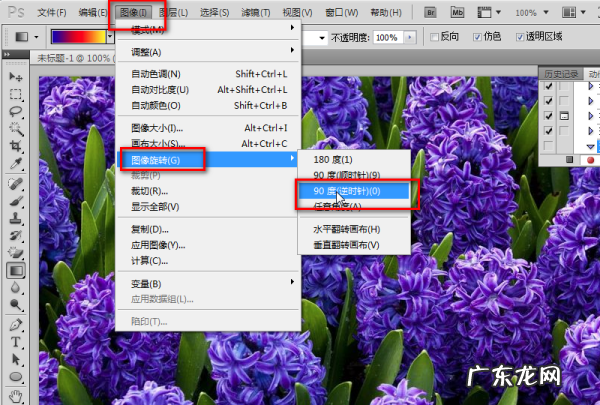
Task: Select the Rectangular Marquee tool
Action: pyautogui.click(x=16, y=94)
